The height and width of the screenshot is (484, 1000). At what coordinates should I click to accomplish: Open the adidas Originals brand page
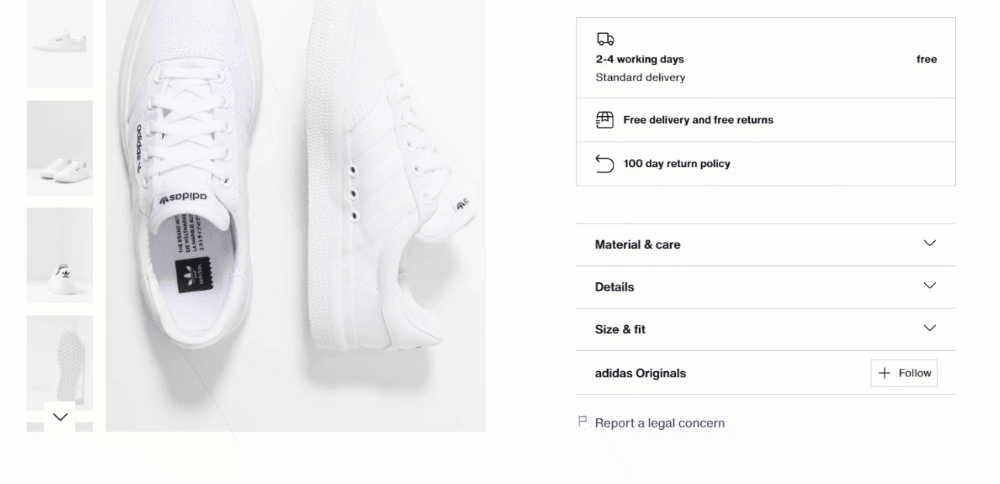[x=640, y=373]
